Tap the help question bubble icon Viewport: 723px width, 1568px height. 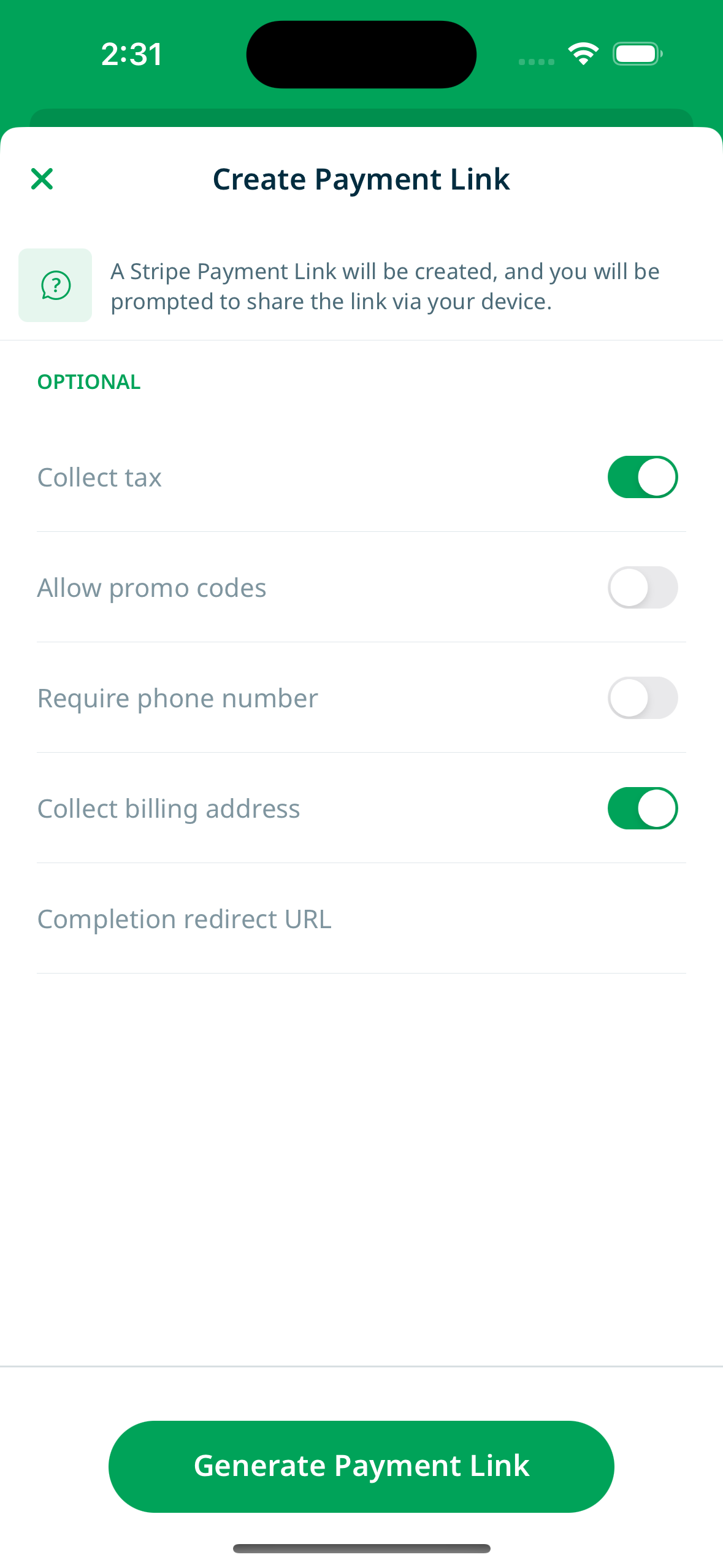tap(55, 285)
